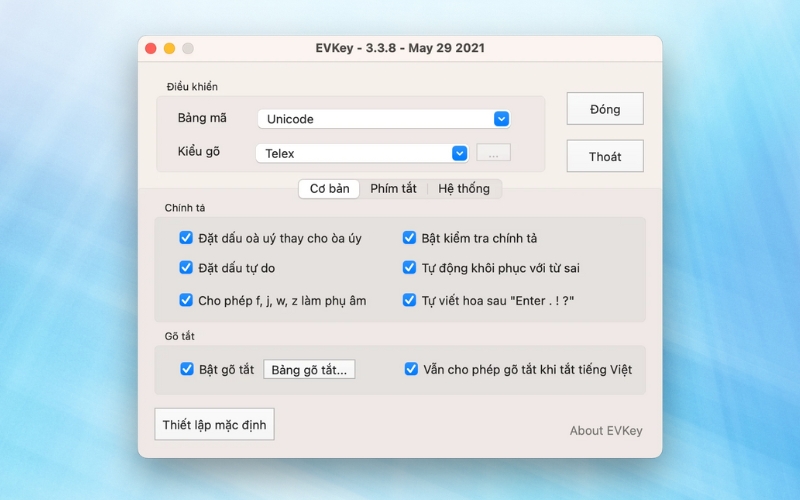Minimize the EVKey window with yellow button
The width and height of the screenshot is (800, 500).
click(x=169, y=48)
